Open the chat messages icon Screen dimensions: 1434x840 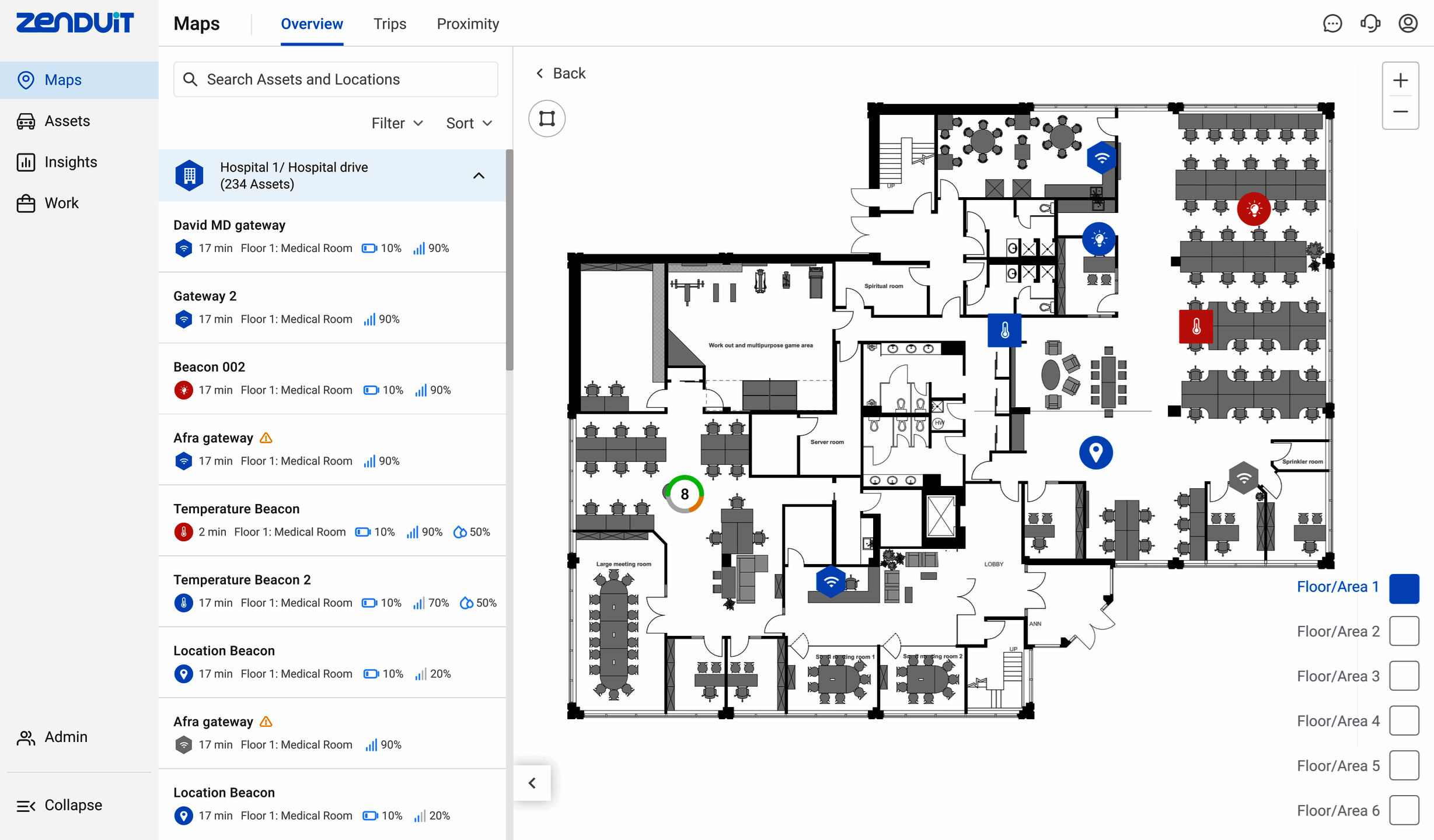1332,23
